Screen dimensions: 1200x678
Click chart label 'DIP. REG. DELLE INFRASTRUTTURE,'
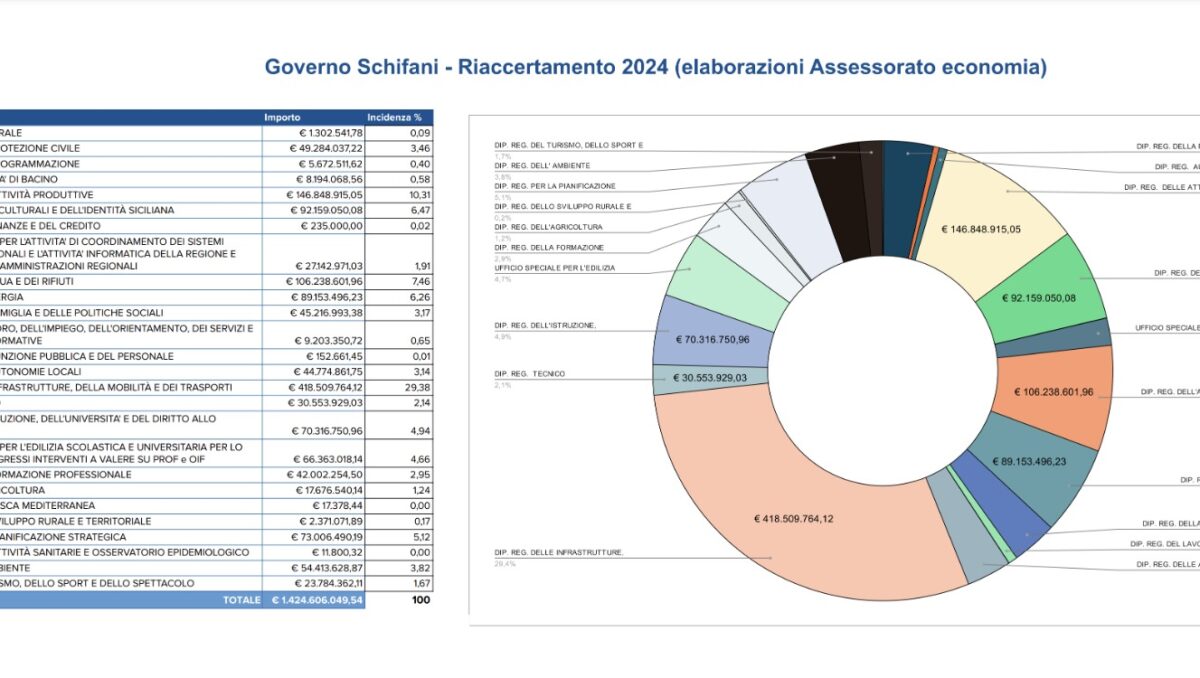pos(559,552)
